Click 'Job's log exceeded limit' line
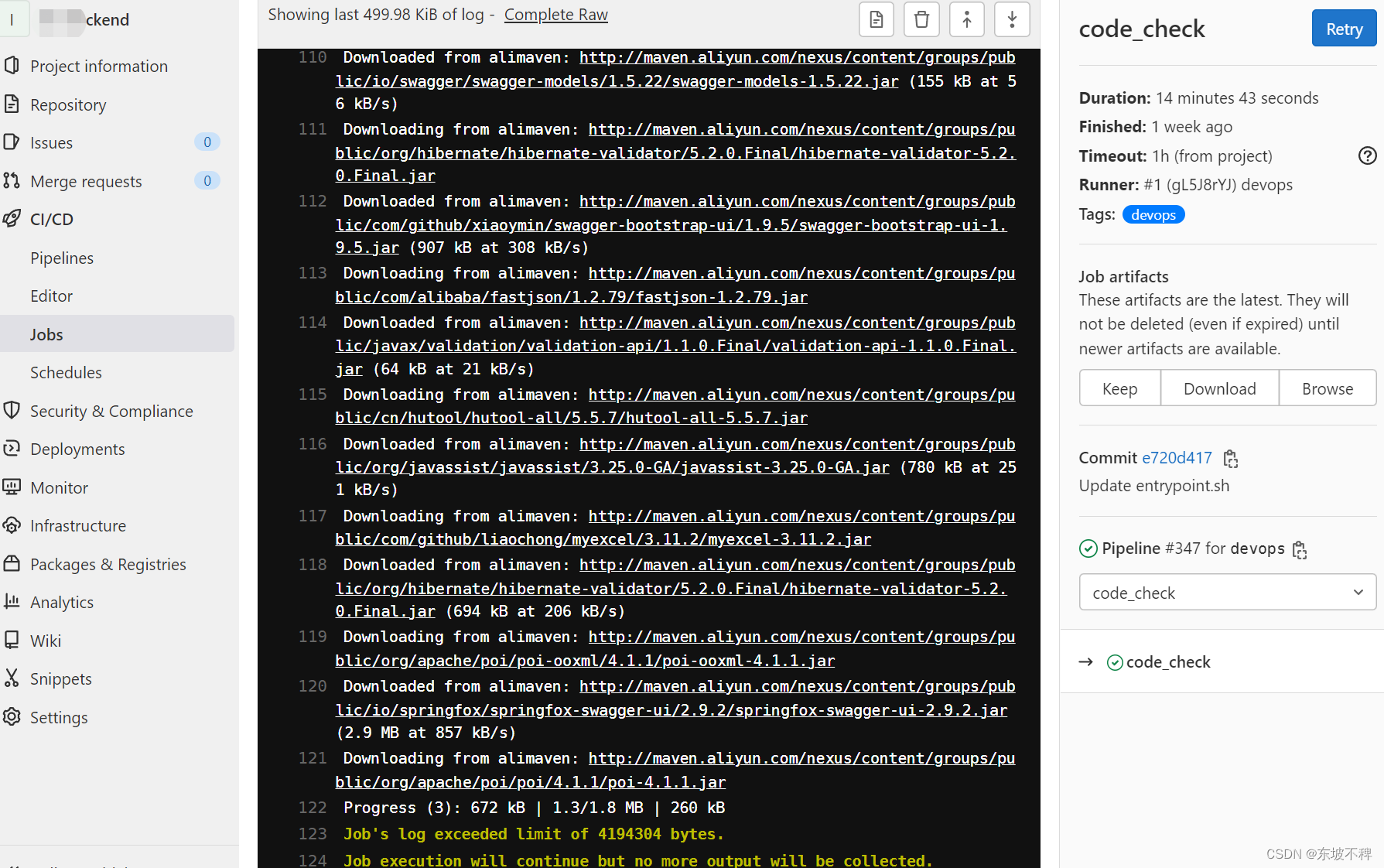1384x868 pixels. point(534,834)
